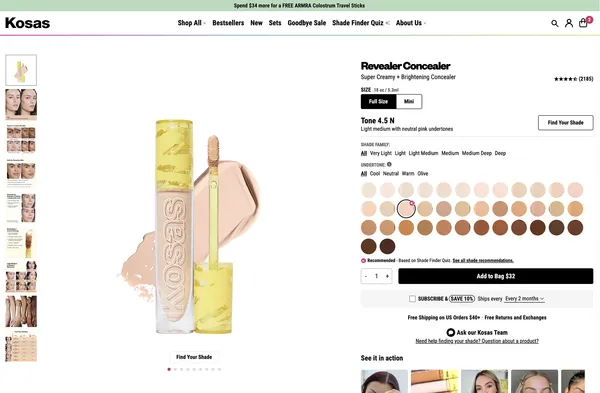Click the Ask our Kosas Team chat icon
Screen dimensions: 600x393
pyautogui.click(x=451, y=333)
